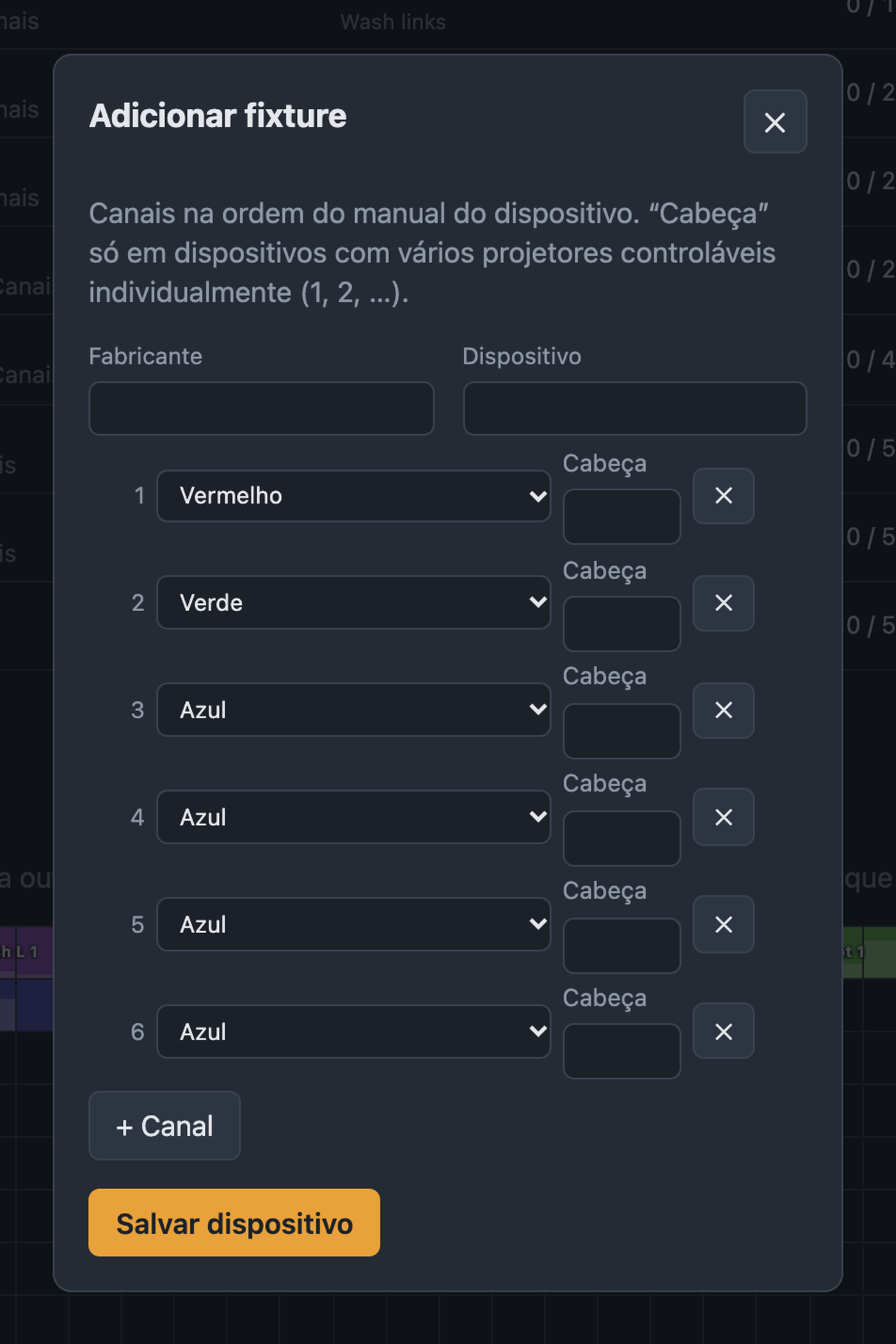The height and width of the screenshot is (1344, 896).
Task: Focus the Cabeça field for channel 4
Action: coord(621,838)
